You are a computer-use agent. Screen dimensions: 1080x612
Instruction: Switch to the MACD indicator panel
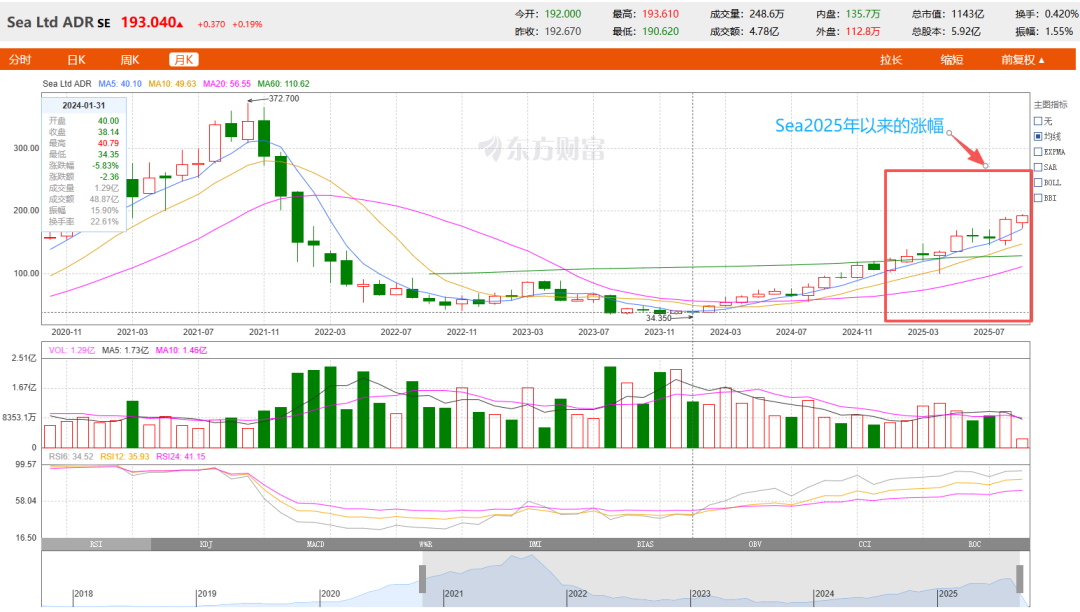[316, 544]
